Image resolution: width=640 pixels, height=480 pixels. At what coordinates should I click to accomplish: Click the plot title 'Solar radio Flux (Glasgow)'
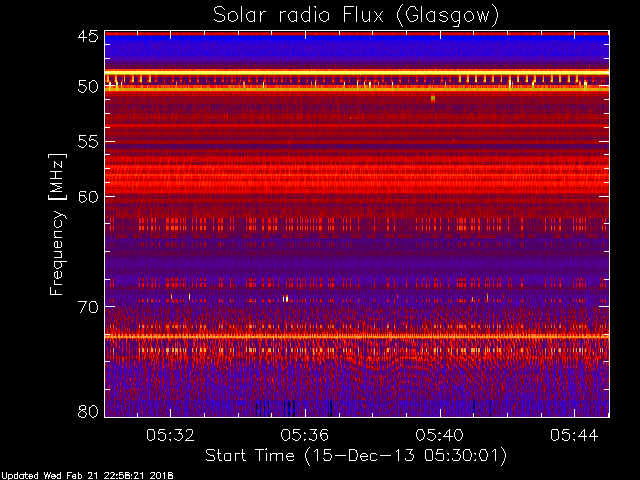(356, 16)
